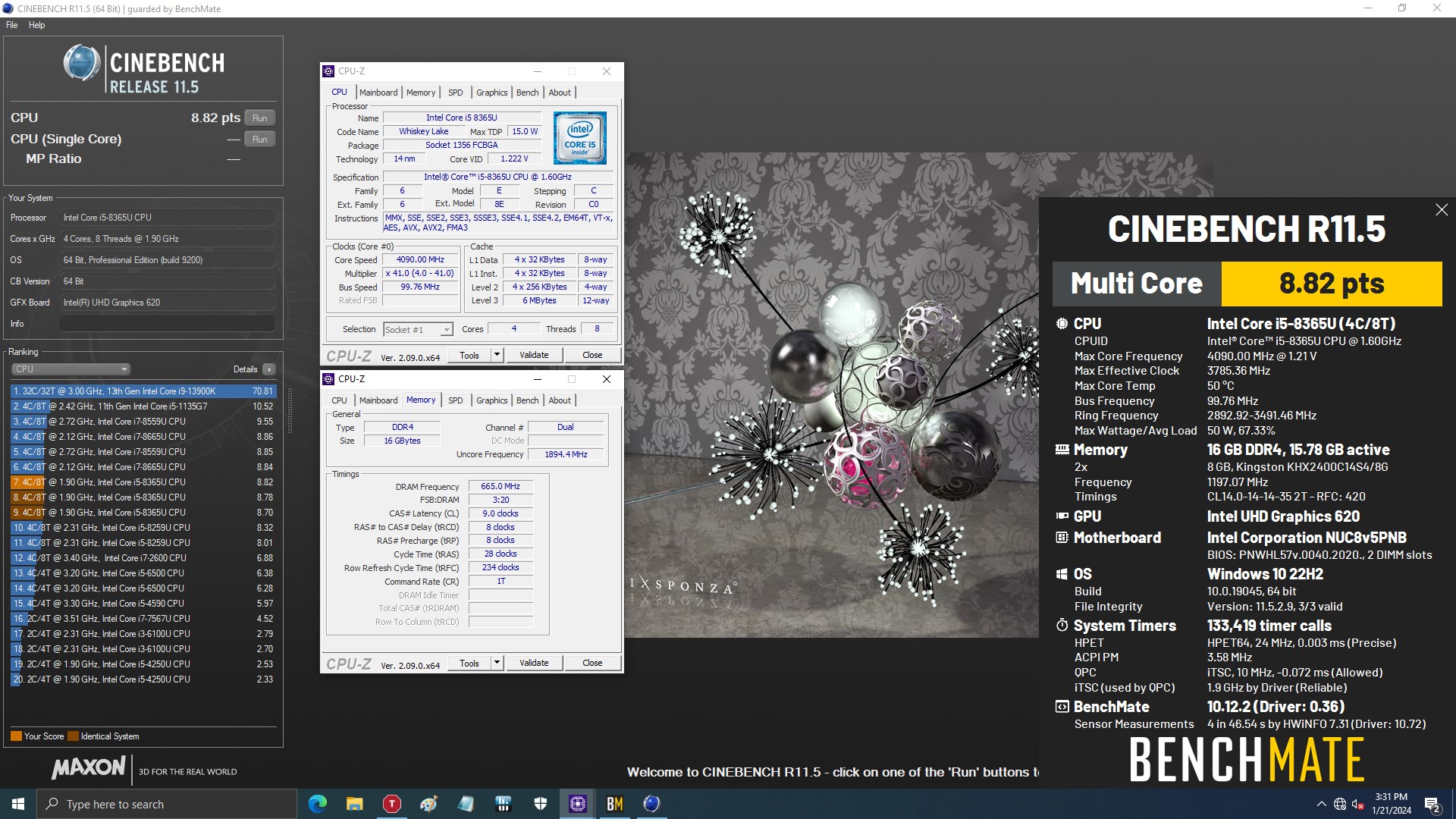1456x819 pixels.
Task: Open Windows Start menu
Action: tap(18, 804)
